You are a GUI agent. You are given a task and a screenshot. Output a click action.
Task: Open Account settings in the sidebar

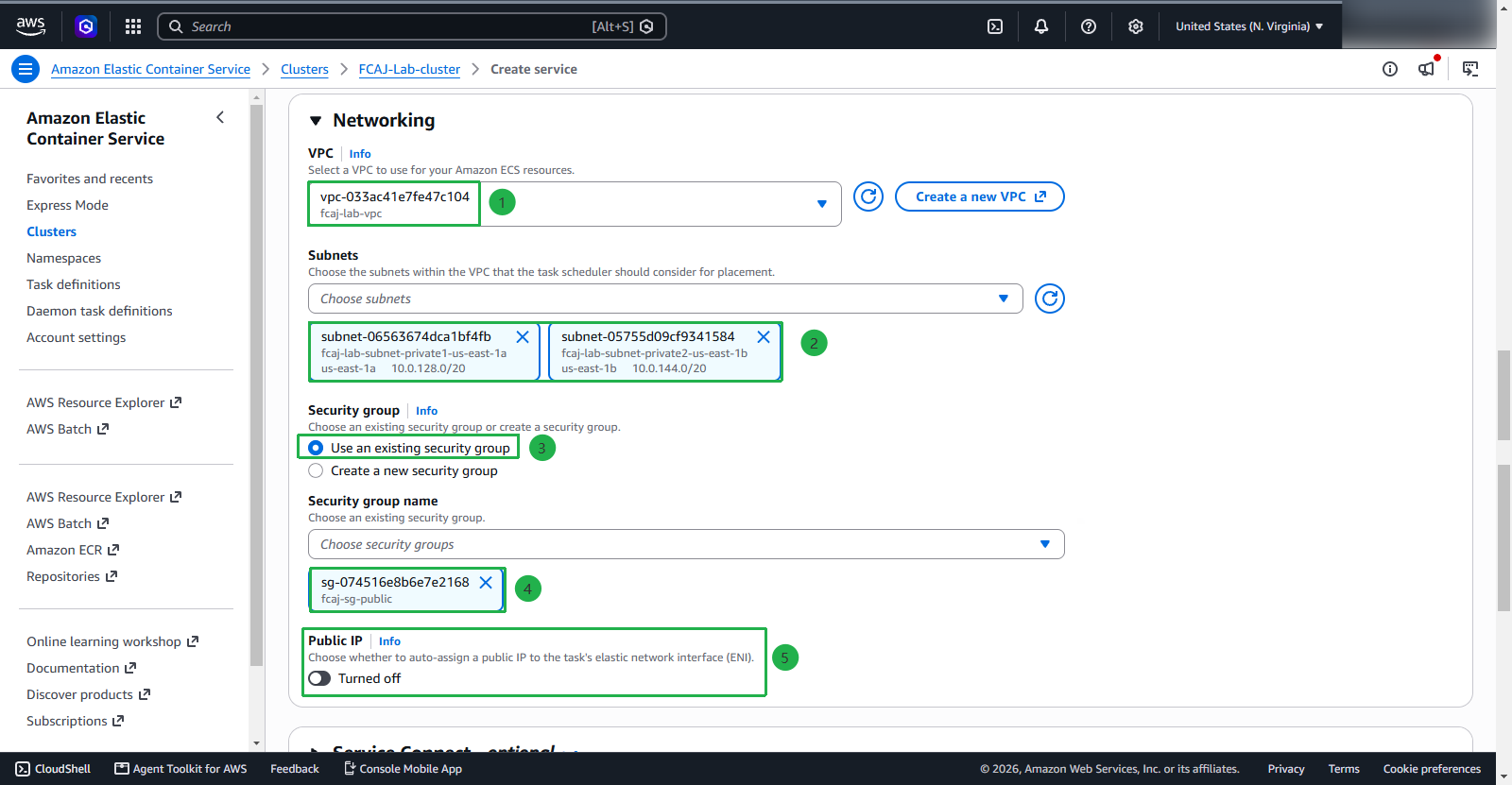point(77,337)
